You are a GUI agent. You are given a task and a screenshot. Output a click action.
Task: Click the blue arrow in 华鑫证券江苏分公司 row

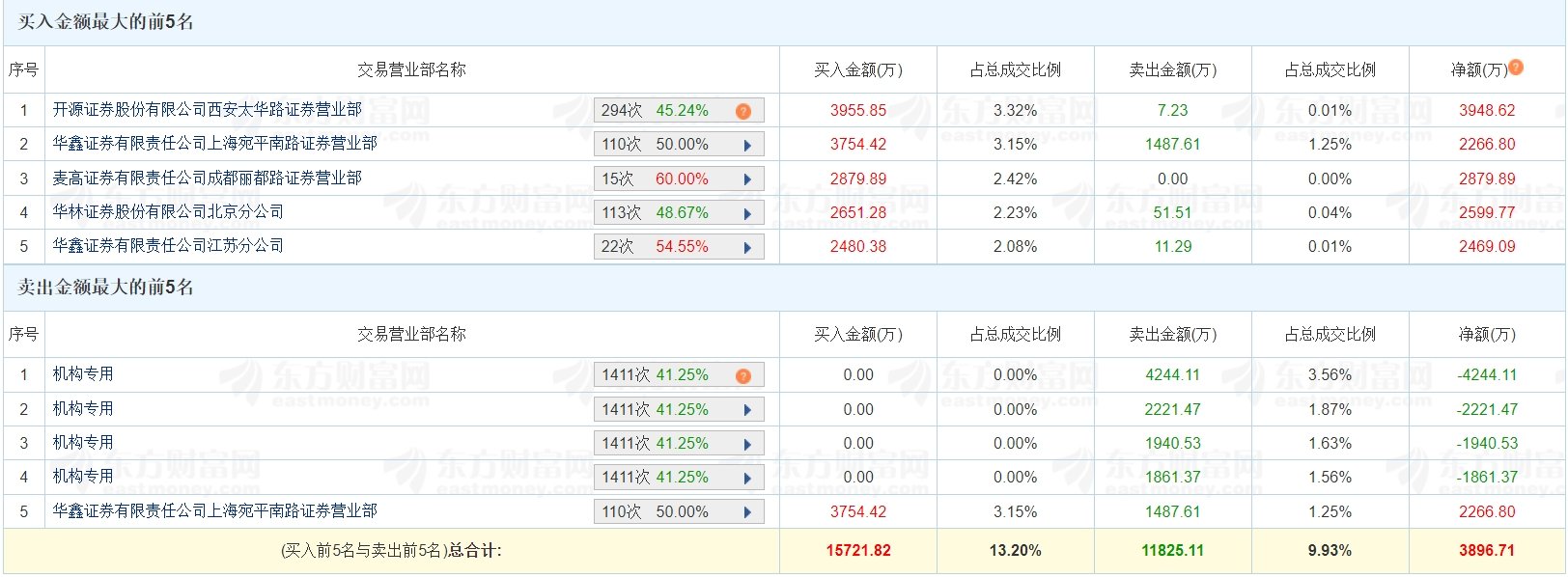[747, 247]
